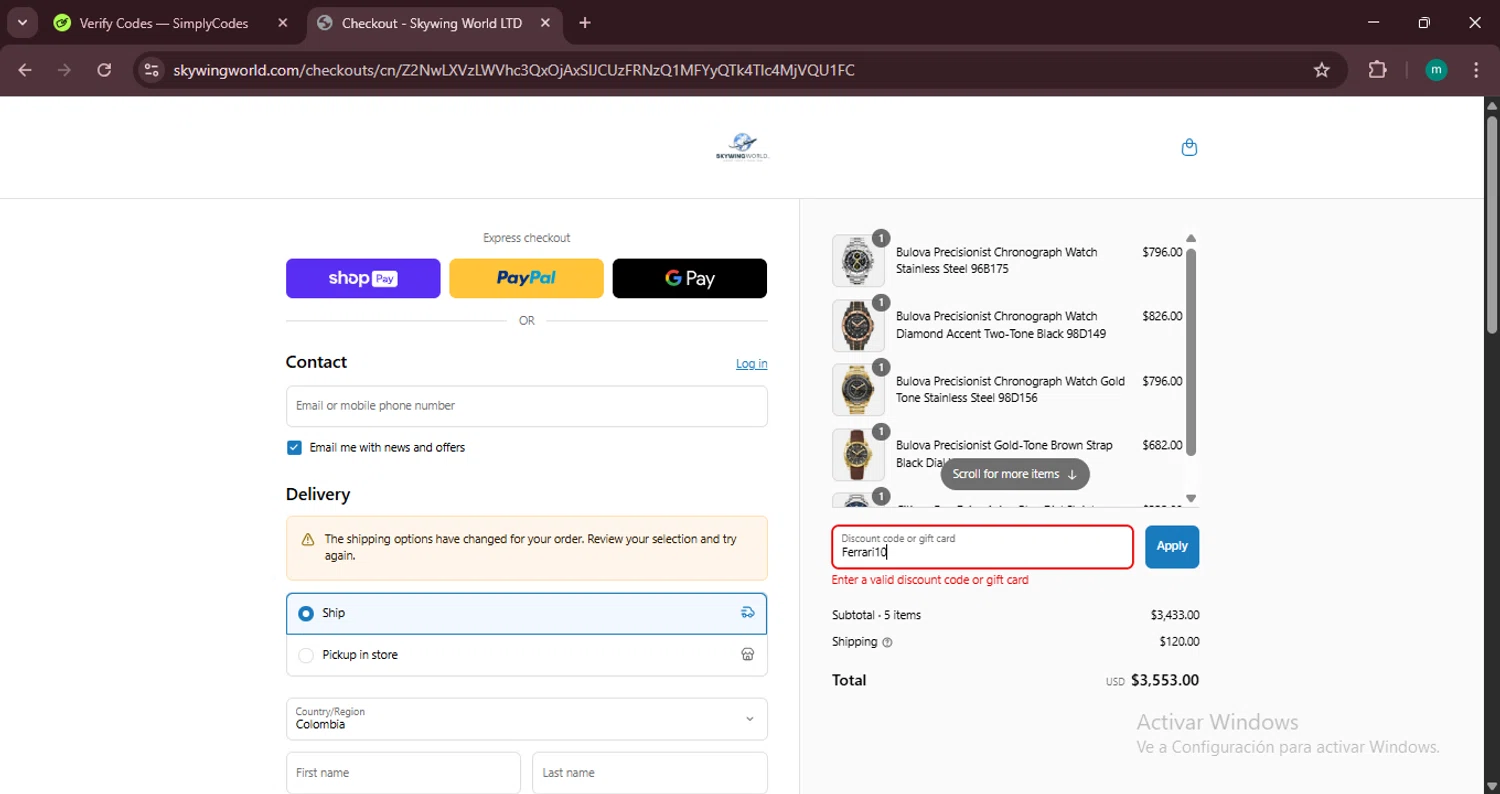Click the shipping cost $120.00
Viewport: 1500px width, 794px height.
[x=1180, y=642]
